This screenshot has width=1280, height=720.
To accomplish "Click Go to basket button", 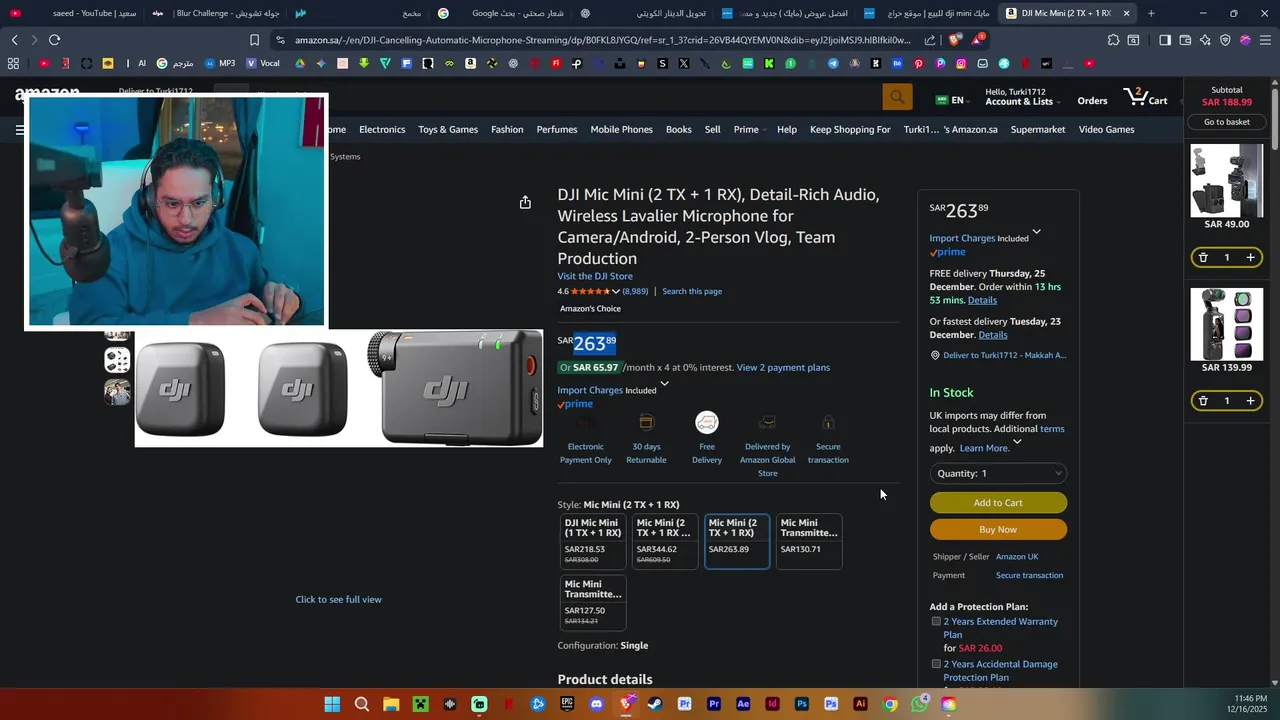I will coord(1227,122).
